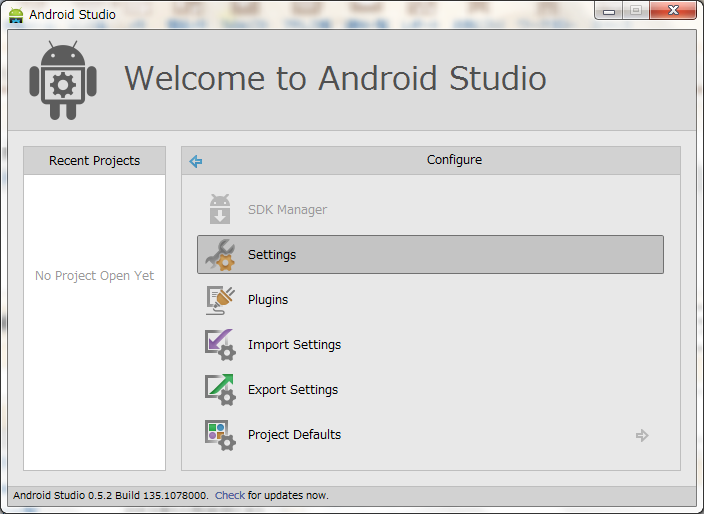Viewport: 704px width, 514px height.
Task: Minimize the Android Studio window
Action: click(609, 11)
